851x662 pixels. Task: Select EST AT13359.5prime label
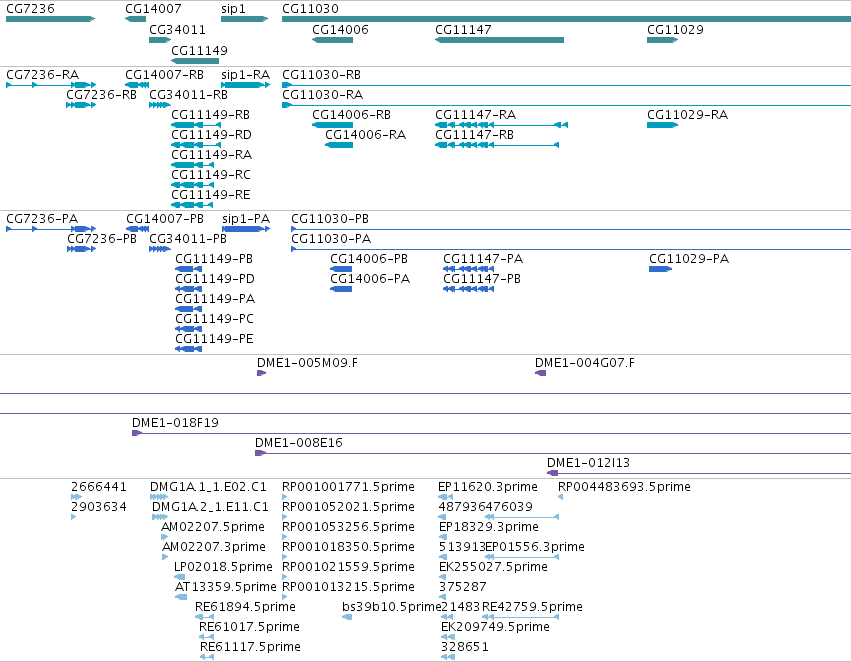pyautogui.click(x=225, y=587)
